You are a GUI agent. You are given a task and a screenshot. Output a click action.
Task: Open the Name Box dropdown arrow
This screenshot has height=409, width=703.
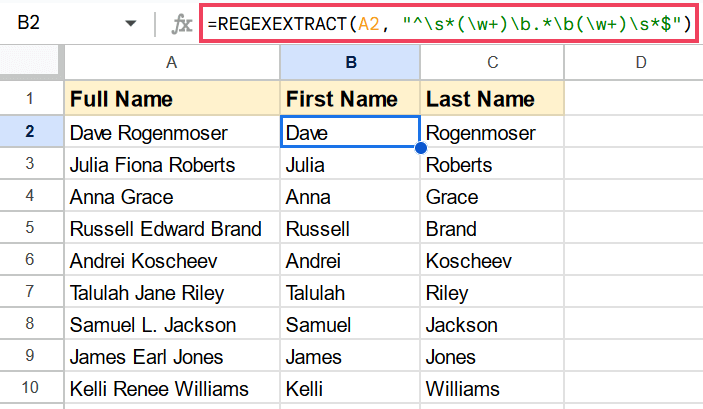[x=130, y=23]
